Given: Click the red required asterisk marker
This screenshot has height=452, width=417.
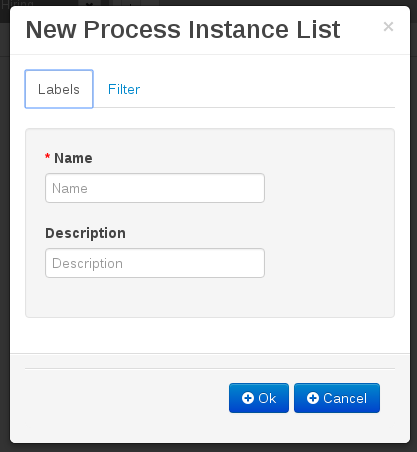Looking at the screenshot, I should point(47,156).
